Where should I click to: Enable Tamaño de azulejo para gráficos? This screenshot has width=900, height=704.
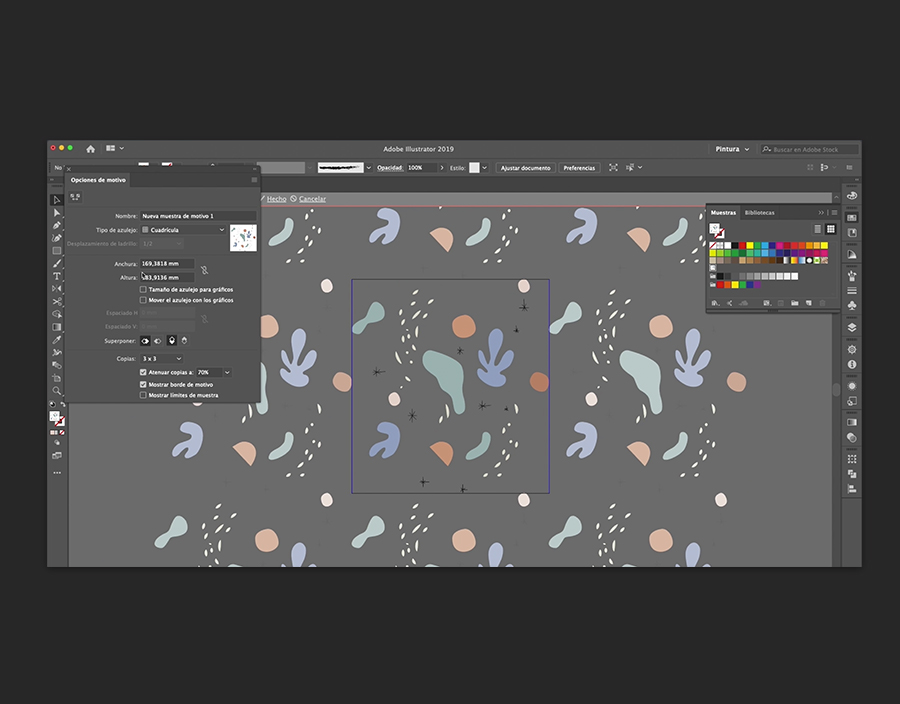pos(143,290)
